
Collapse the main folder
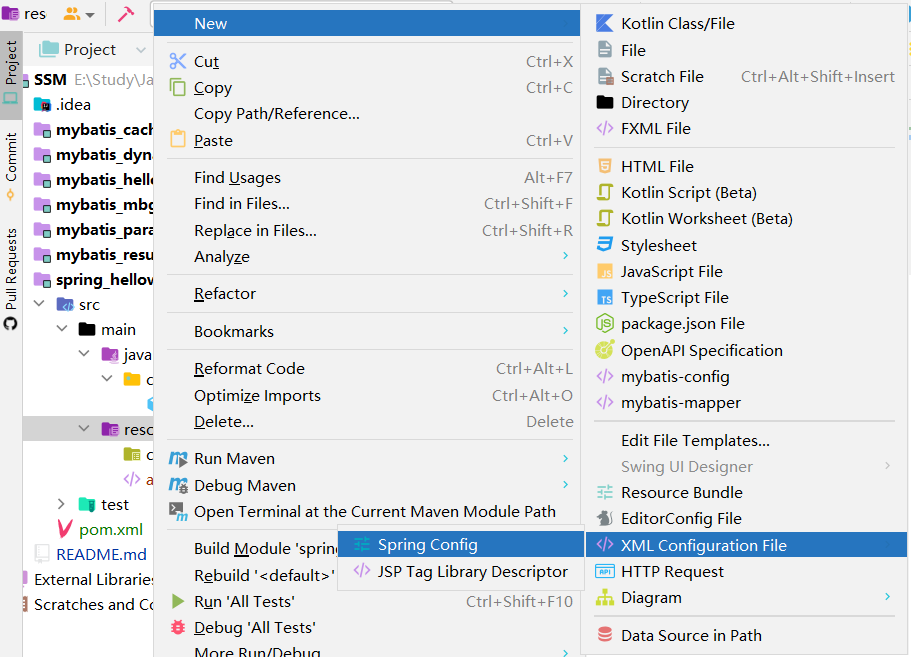(x=62, y=329)
